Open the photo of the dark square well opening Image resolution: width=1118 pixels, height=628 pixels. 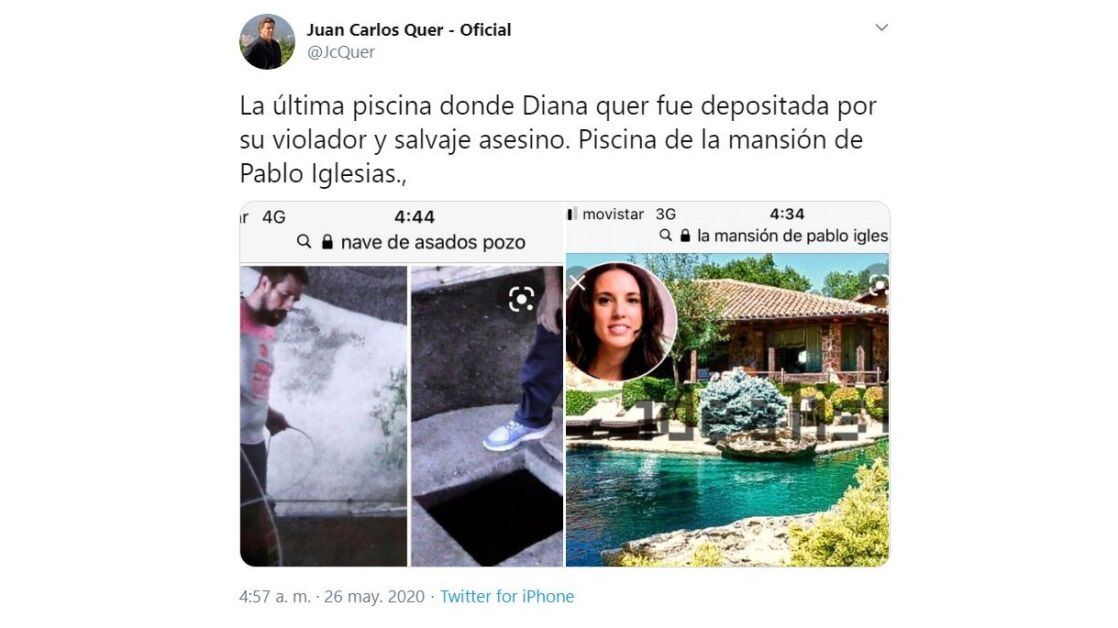(x=487, y=416)
